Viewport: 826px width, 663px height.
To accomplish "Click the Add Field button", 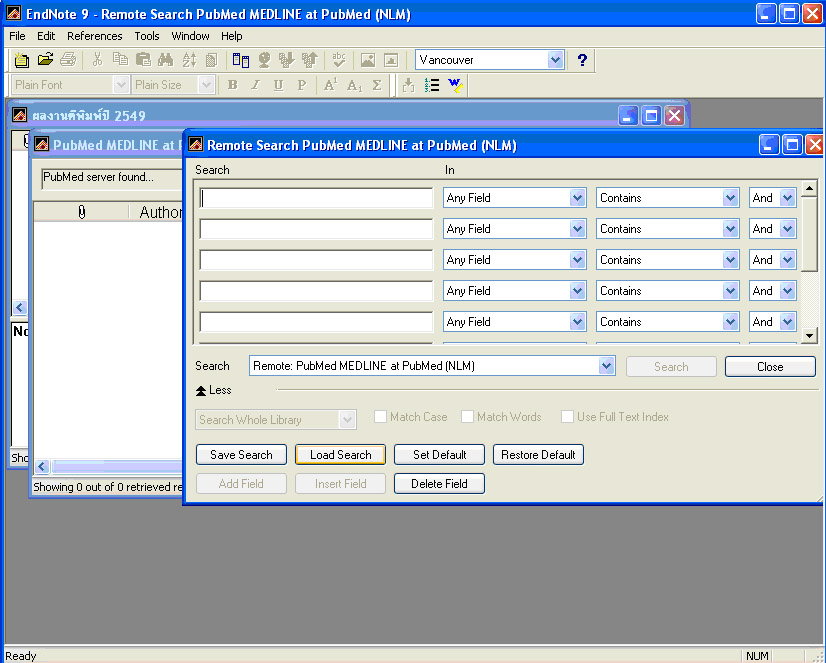I will [x=241, y=483].
